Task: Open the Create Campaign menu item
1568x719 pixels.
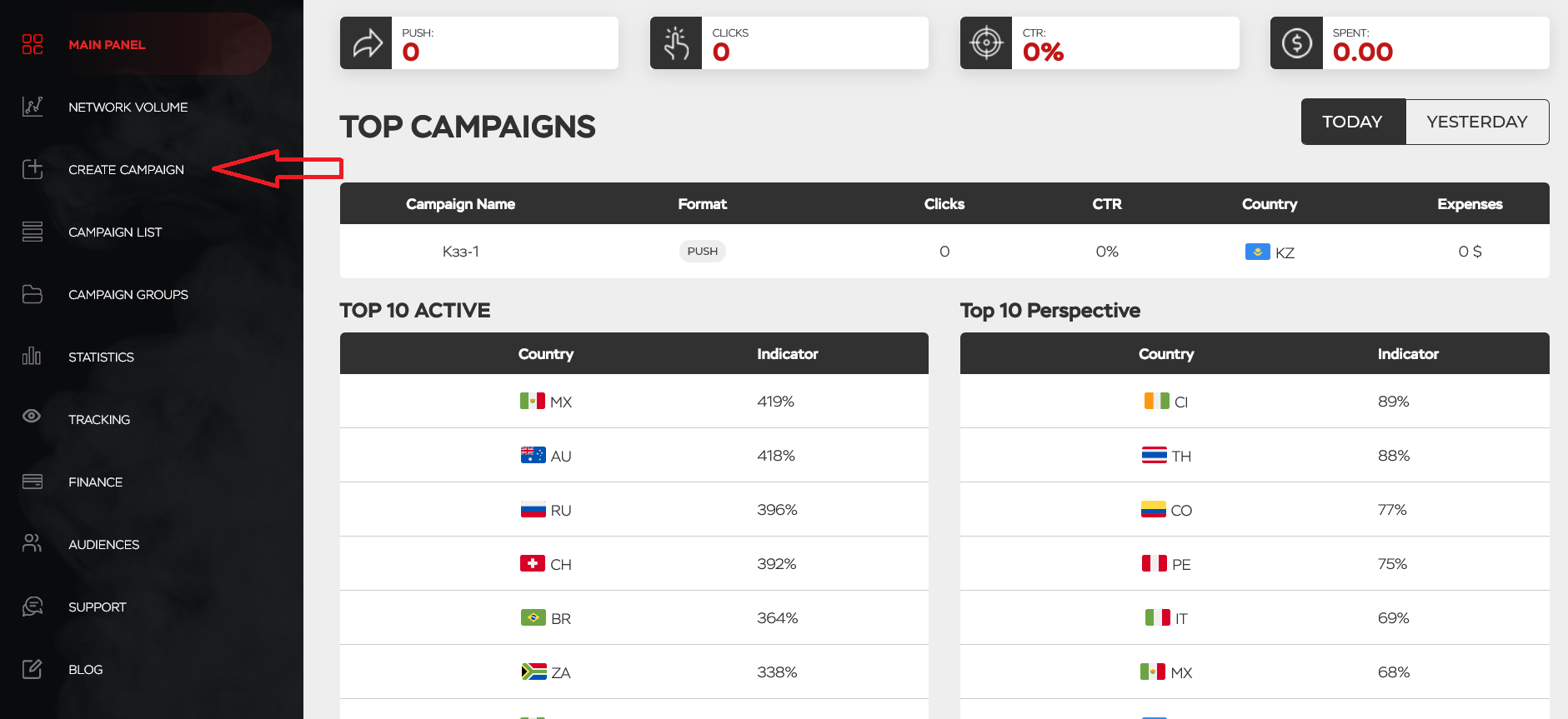Action: click(x=126, y=170)
